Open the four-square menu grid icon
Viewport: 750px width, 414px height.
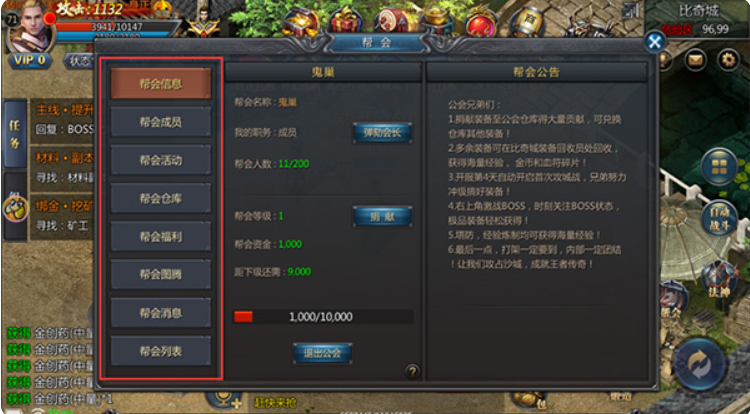pos(719,166)
